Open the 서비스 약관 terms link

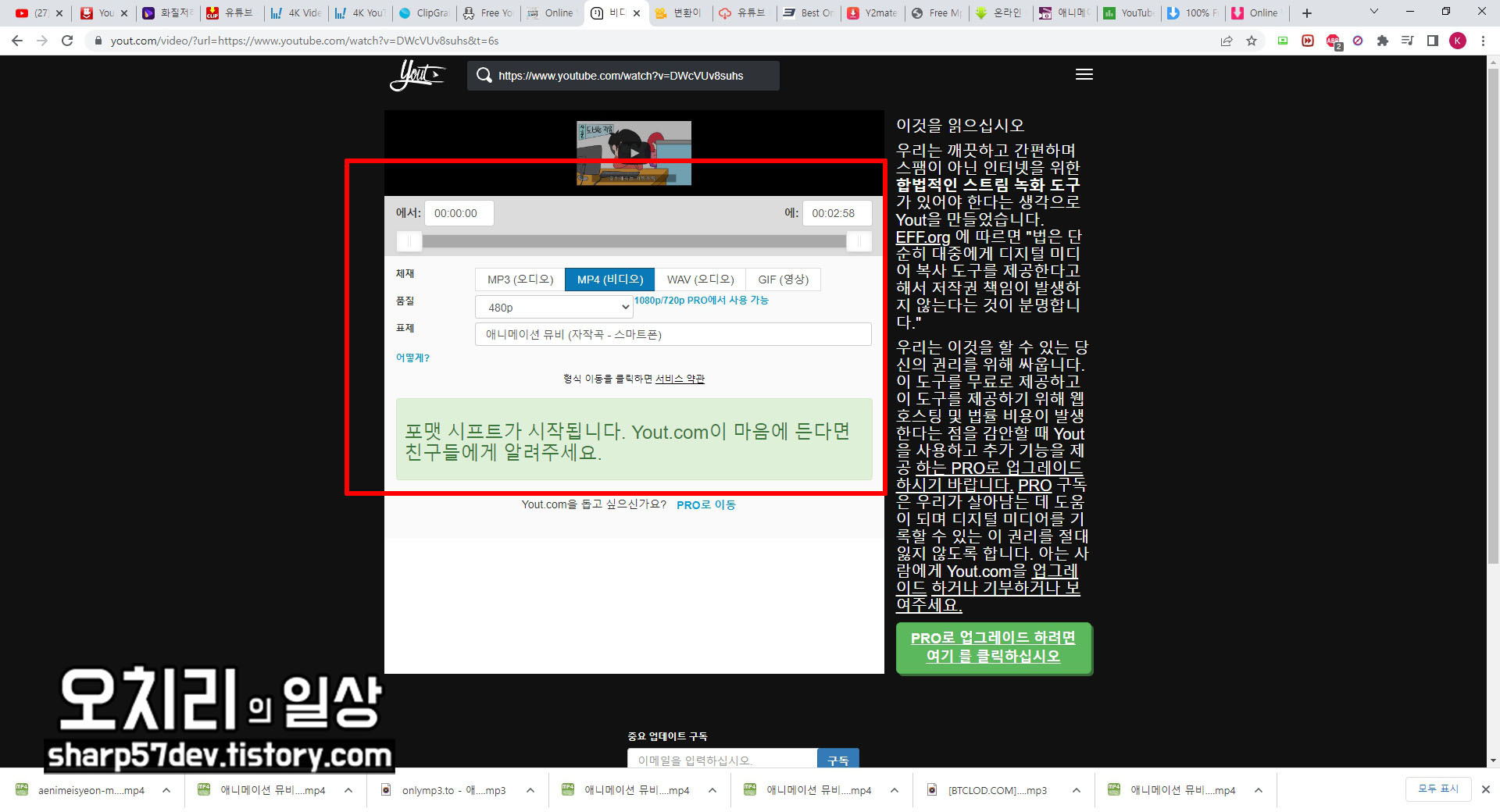coord(680,379)
